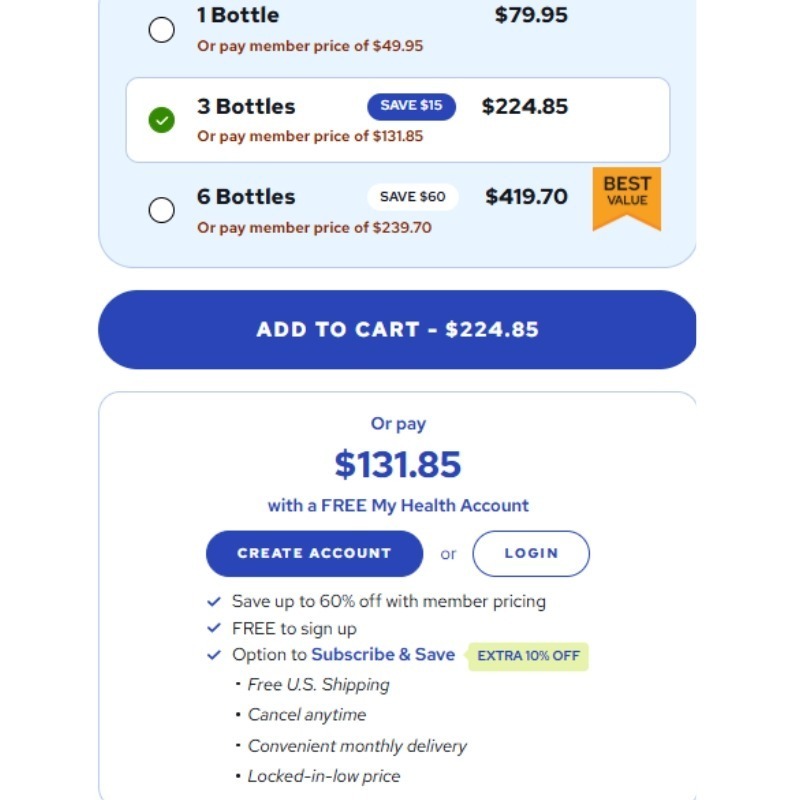Click the 1 Bottle member price text
The width and height of the screenshot is (800, 800).
click(x=310, y=45)
